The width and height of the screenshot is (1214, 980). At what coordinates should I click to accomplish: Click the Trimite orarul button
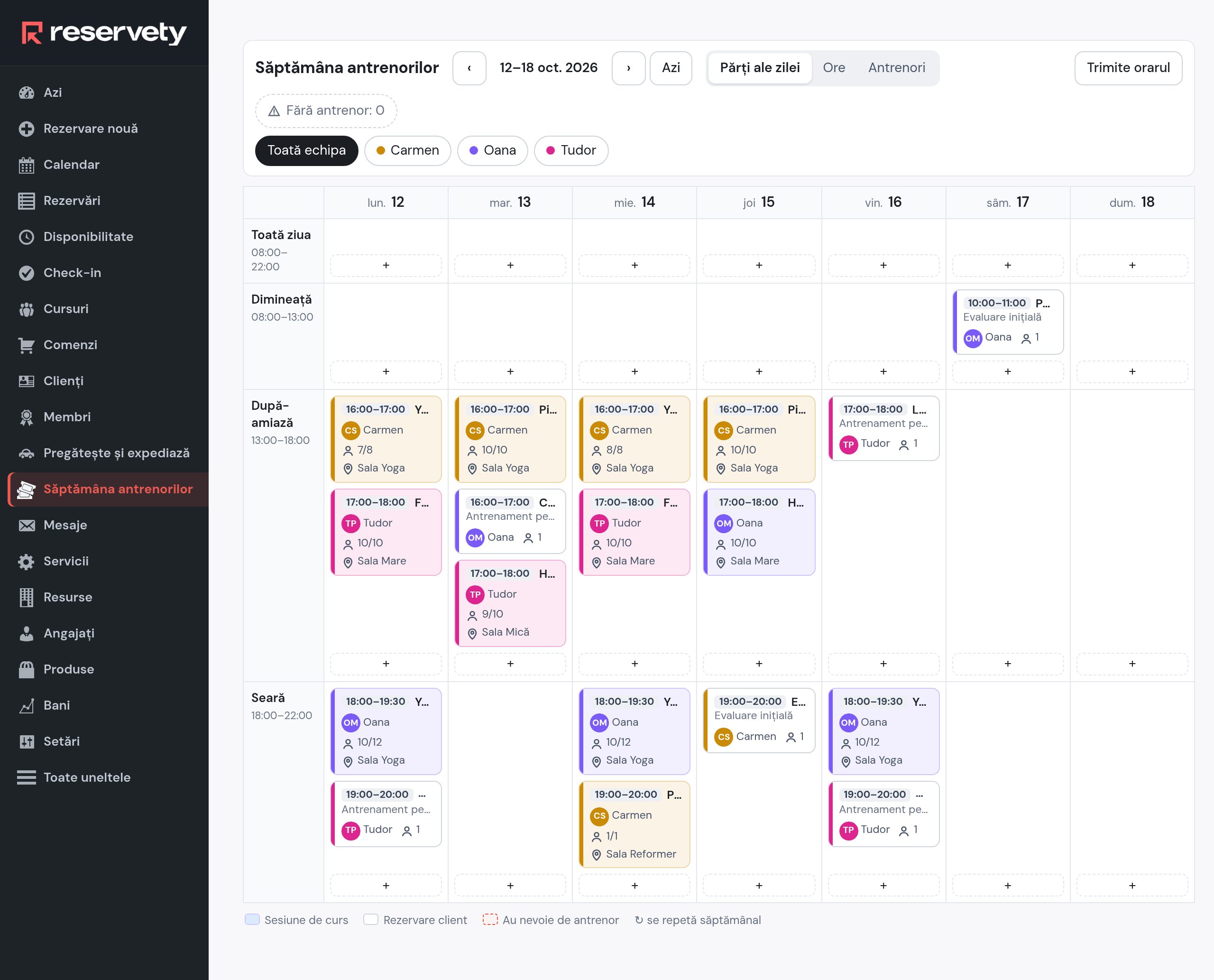click(1128, 68)
